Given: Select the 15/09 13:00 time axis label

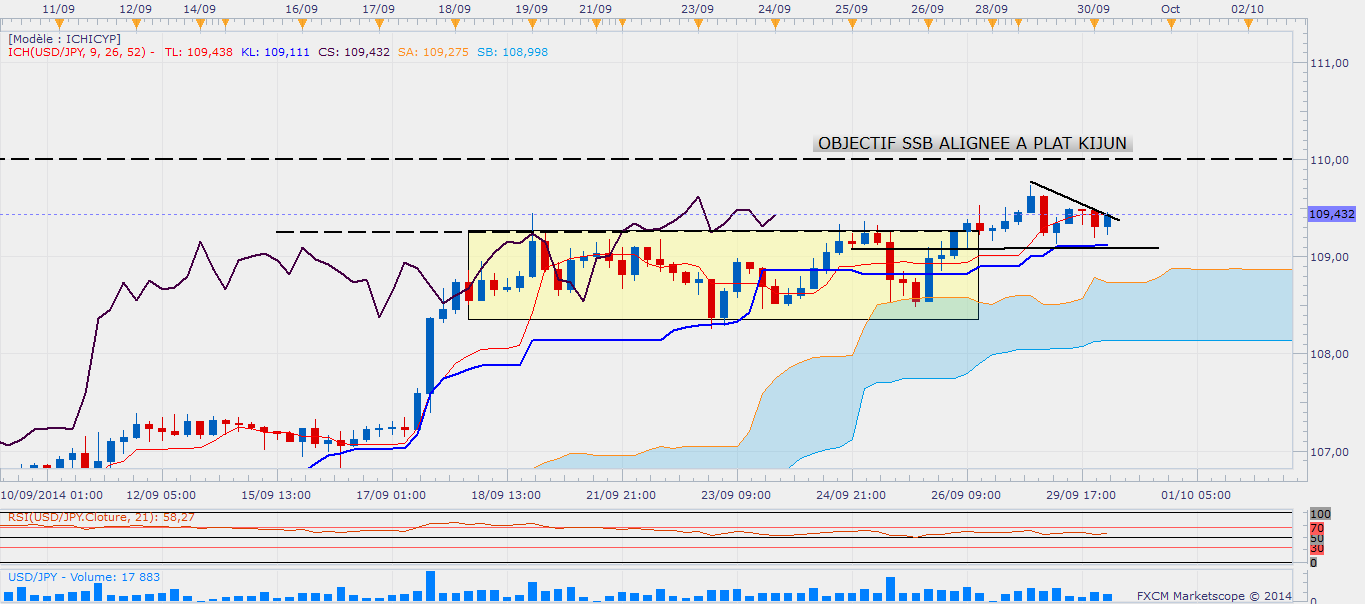Looking at the screenshot, I should tap(276, 494).
